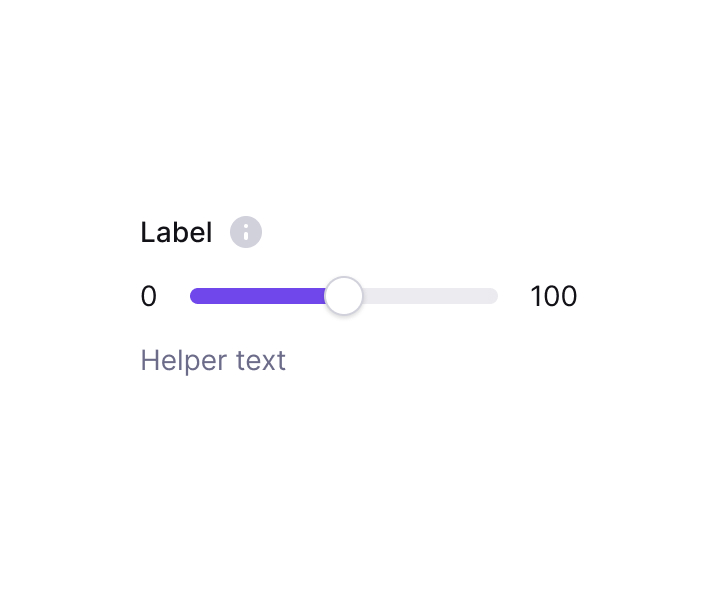Screen dimensions: 720x592
Task: Raise the value by clicking the light gray bar
Action: [x=430, y=296]
